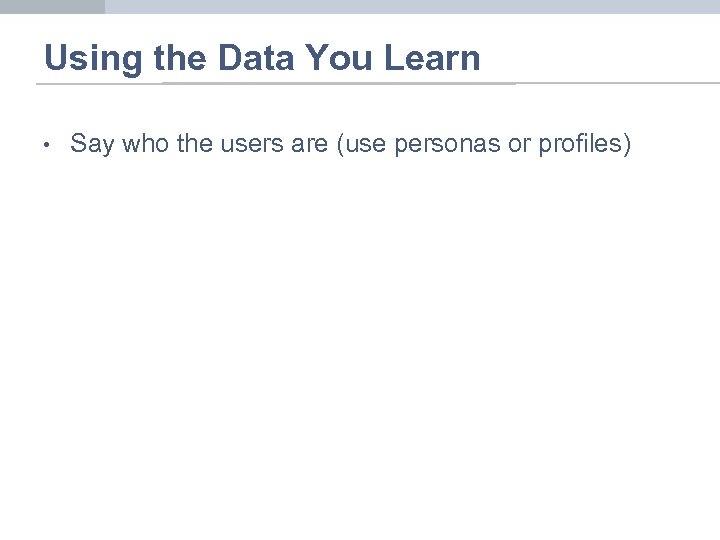Click the word "personas" in the bullet text
Viewport: 720px width, 540px height.
(x=443, y=145)
